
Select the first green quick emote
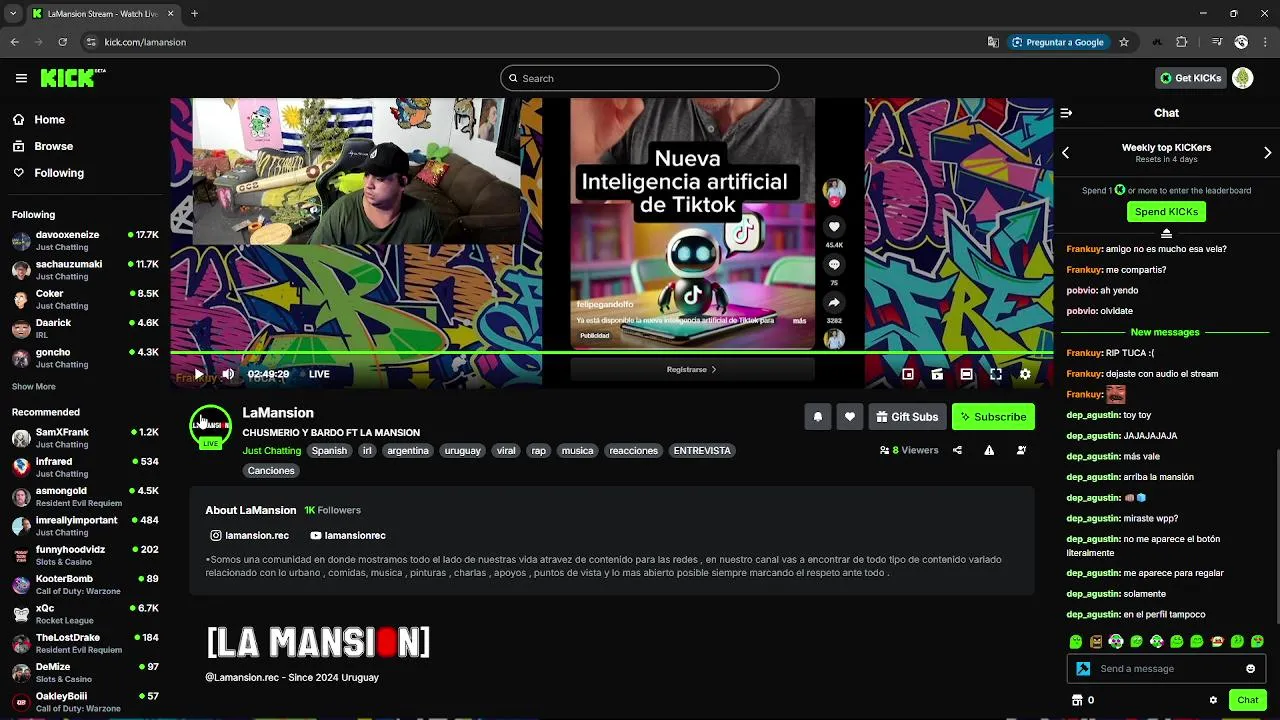click(1076, 642)
